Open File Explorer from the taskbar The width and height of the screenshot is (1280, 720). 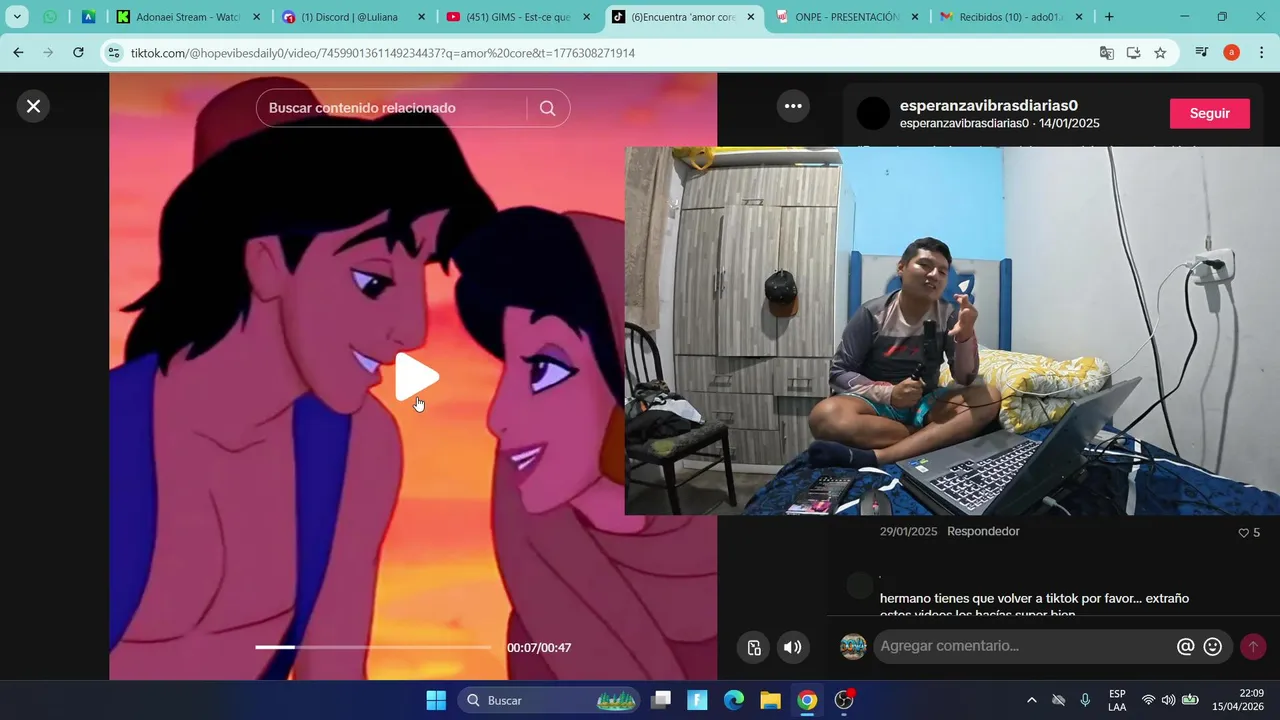click(770, 700)
